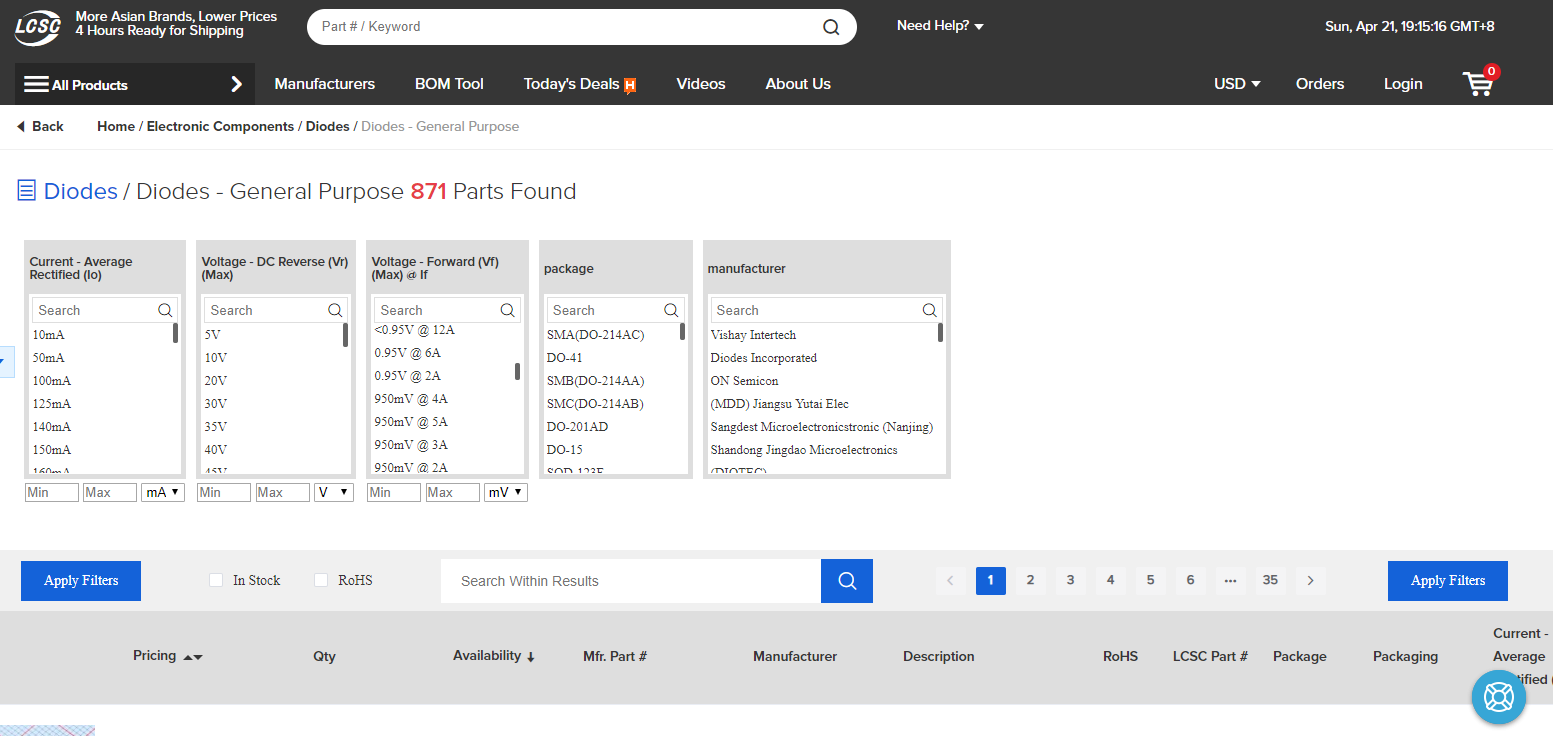Viewport: 1553px width, 736px height.
Task: Open the About Us menu item
Action: point(798,84)
